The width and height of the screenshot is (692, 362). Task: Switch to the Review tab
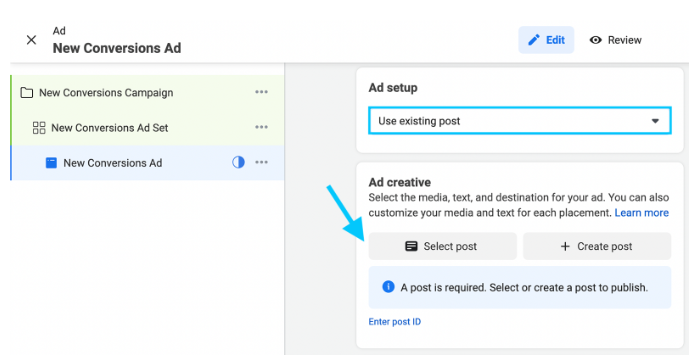[616, 40]
